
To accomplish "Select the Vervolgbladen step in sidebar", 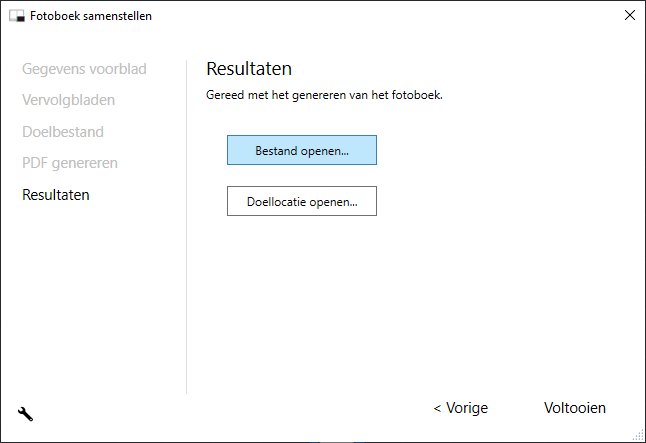I will 68,100.
